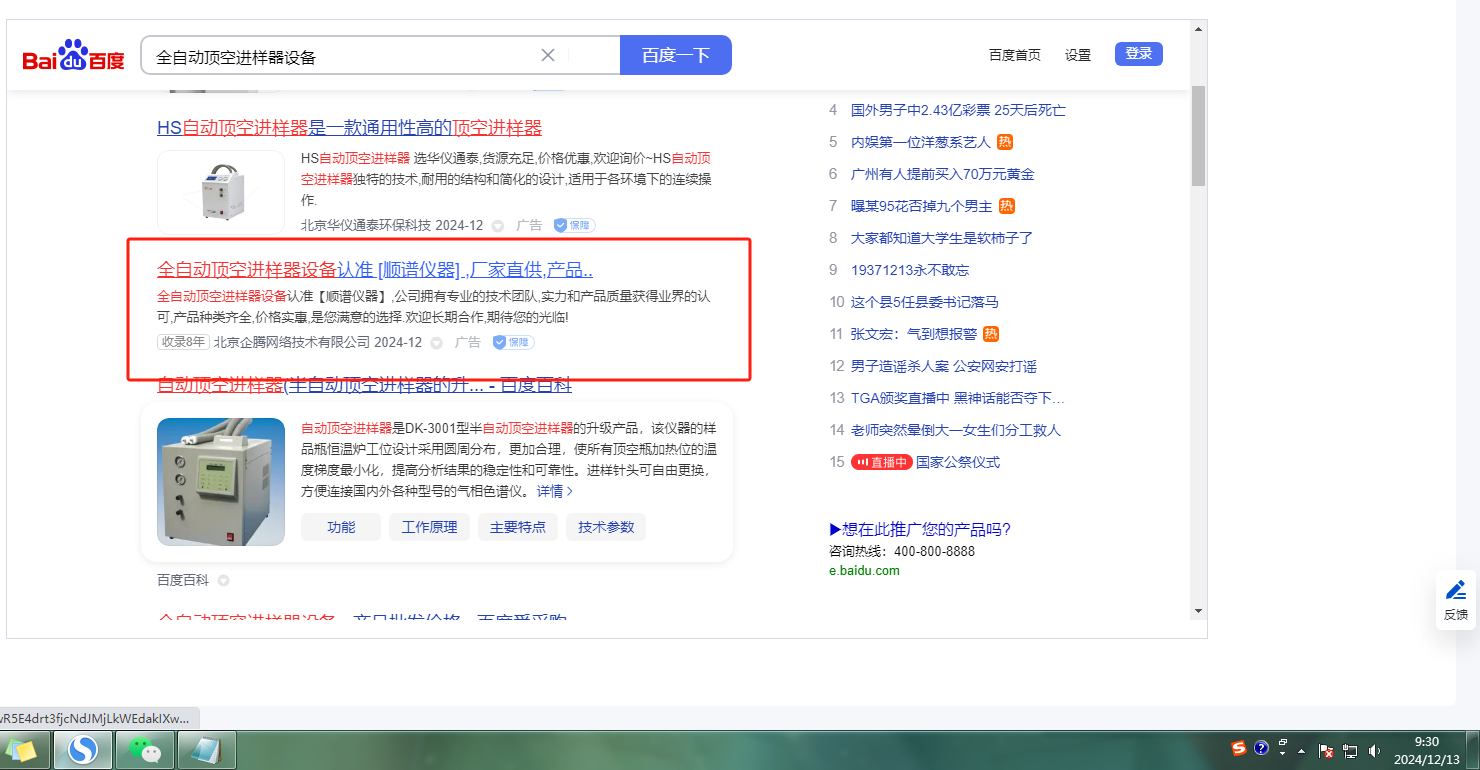
Task: Click the DK-3001 autosampler product image
Action: click(221, 481)
